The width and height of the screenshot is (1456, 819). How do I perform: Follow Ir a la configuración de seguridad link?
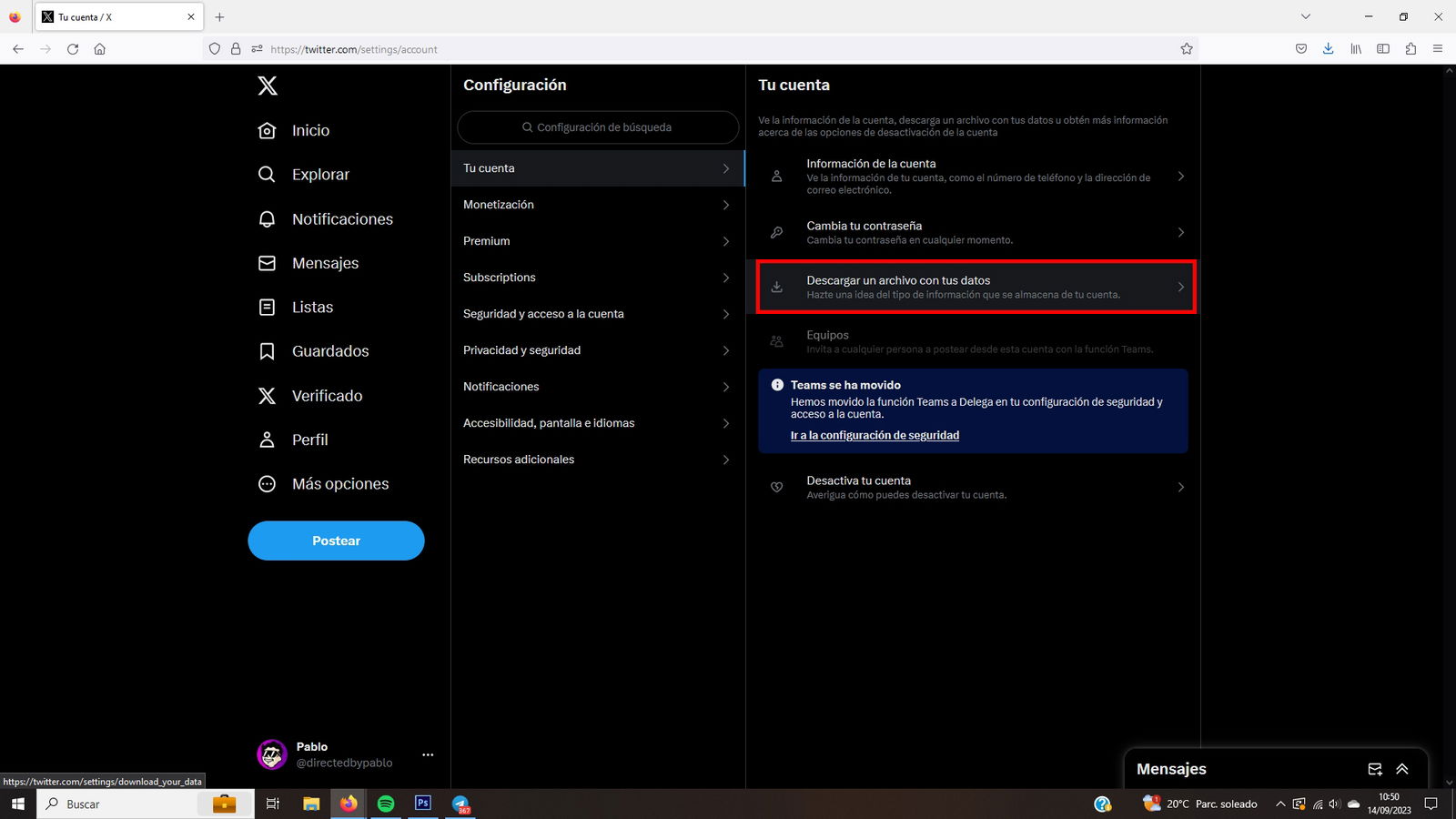[x=875, y=435]
